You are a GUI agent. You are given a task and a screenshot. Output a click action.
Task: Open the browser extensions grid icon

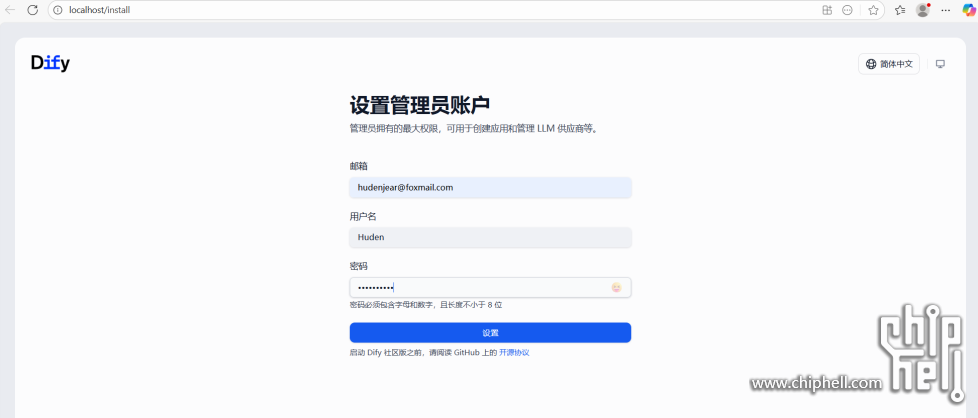[827, 10]
